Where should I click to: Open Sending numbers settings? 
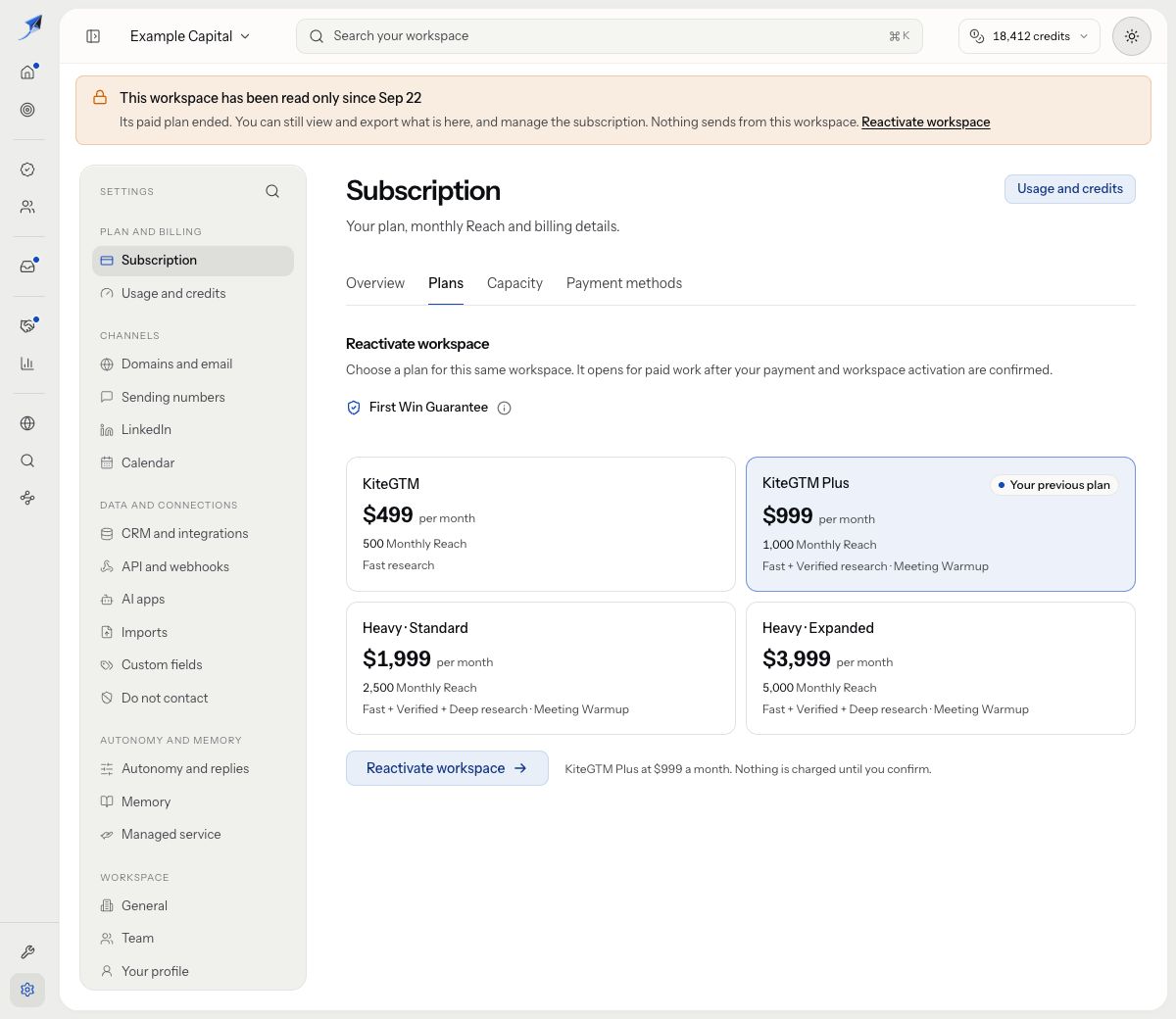[193, 397]
